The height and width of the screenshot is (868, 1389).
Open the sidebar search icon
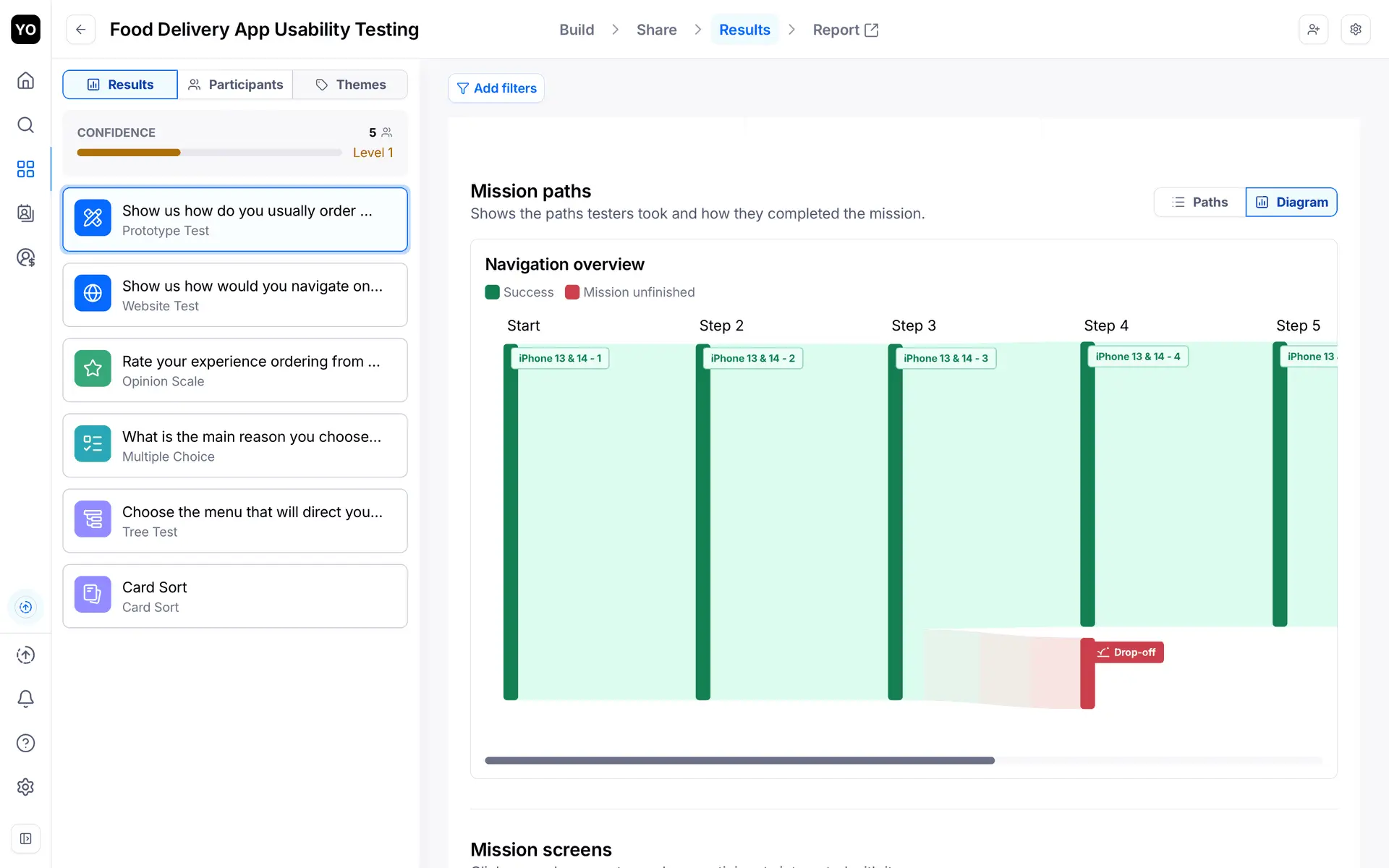coord(25,125)
